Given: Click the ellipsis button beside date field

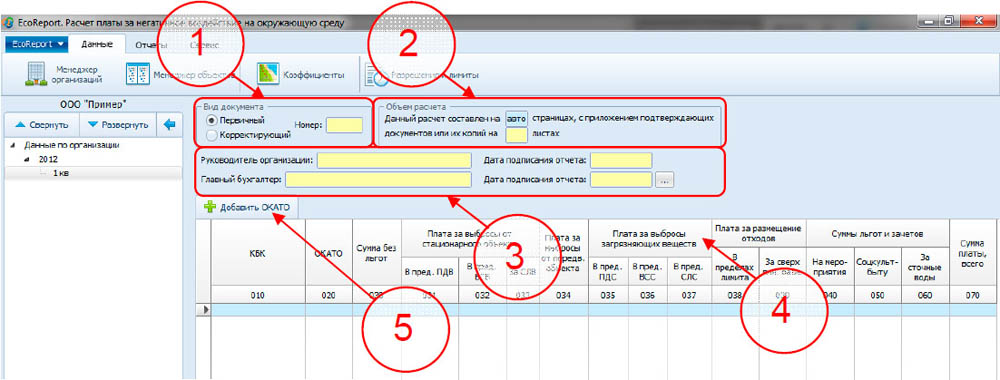Looking at the screenshot, I should 665,180.
